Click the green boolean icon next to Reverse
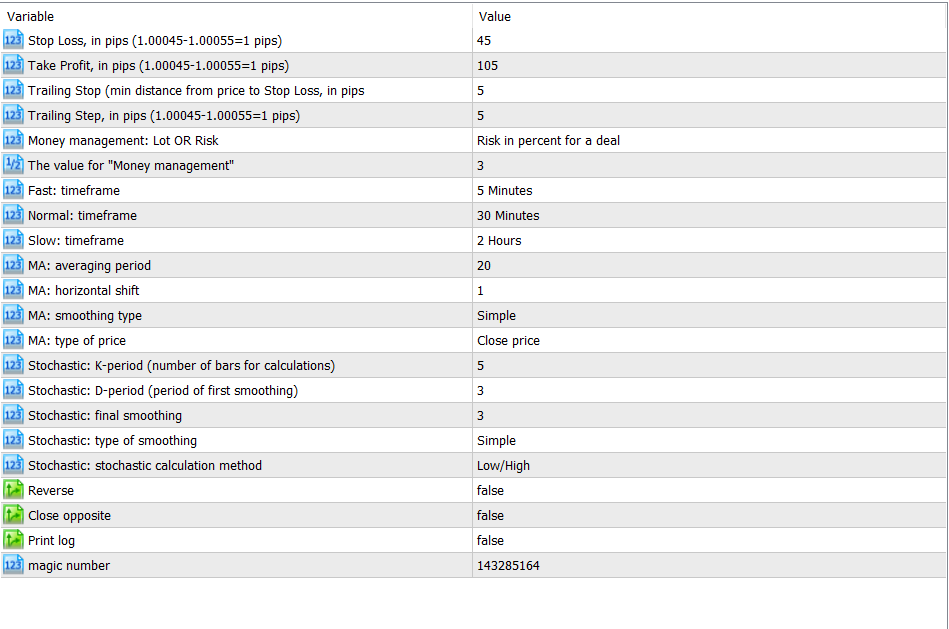 click(13, 490)
